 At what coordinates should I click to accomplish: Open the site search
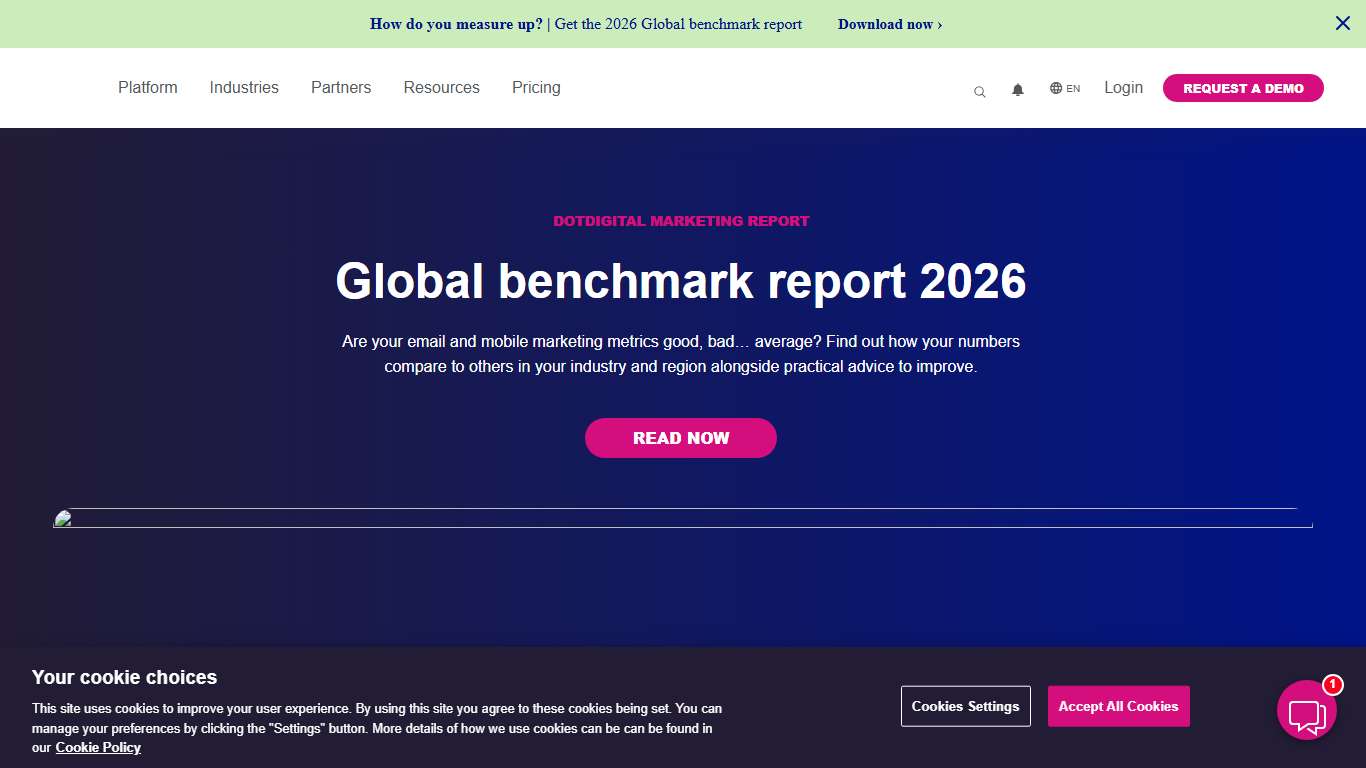979,91
